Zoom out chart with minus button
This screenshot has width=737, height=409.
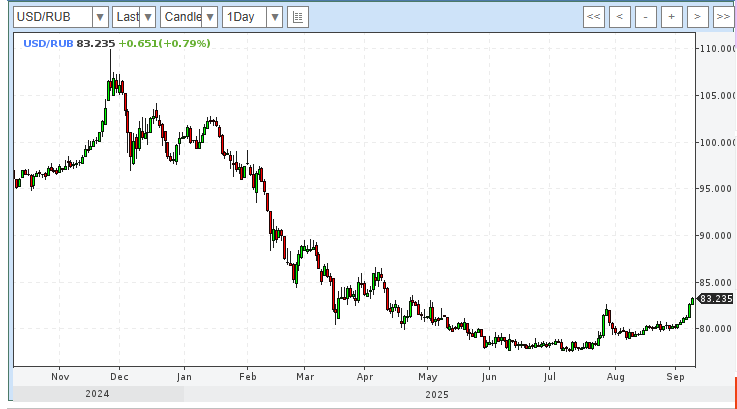coord(646,17)
